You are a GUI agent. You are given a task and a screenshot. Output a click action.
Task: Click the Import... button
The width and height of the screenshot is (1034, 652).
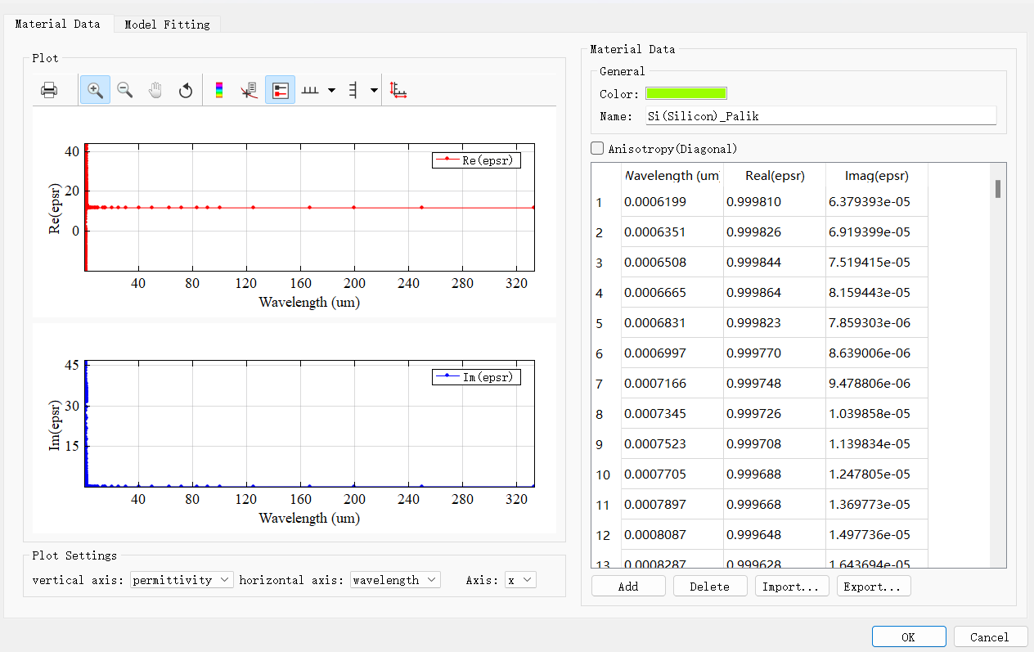791,586
